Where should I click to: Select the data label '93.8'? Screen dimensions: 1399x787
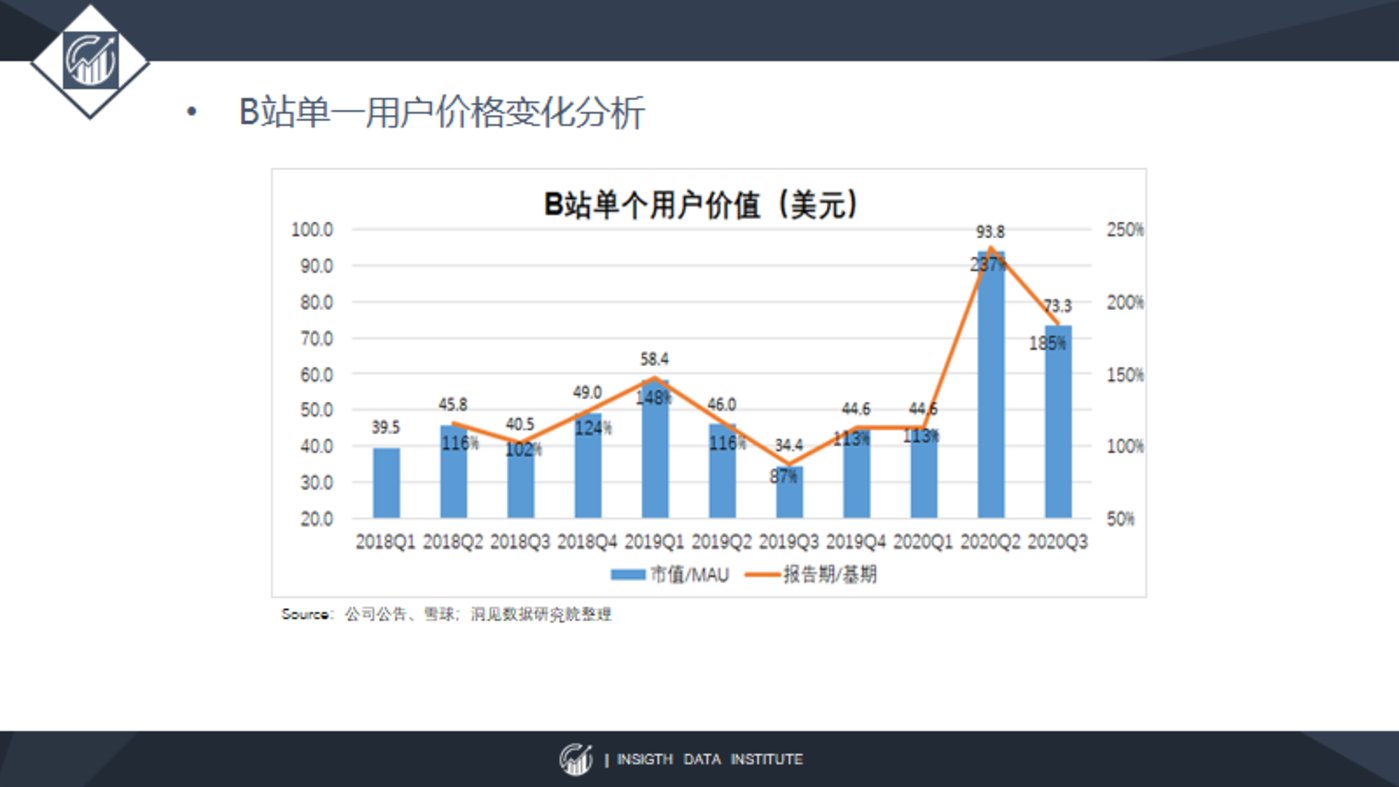click(990, 233)
